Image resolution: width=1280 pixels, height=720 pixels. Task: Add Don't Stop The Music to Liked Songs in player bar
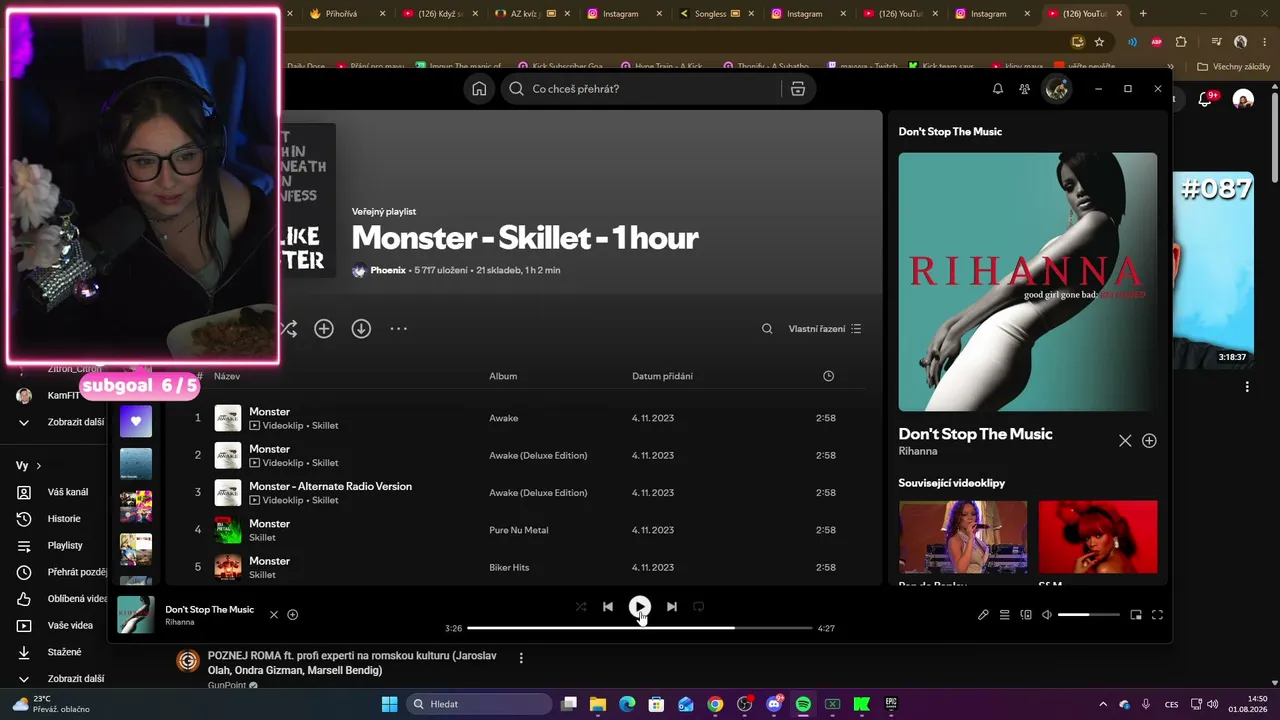[293, 615]
